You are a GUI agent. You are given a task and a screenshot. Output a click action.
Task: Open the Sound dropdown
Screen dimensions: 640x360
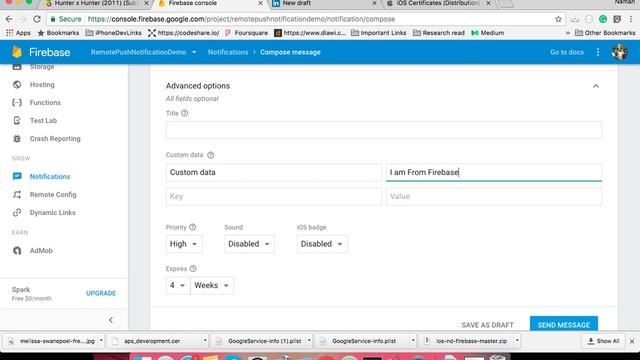click(x=249, y=244)
